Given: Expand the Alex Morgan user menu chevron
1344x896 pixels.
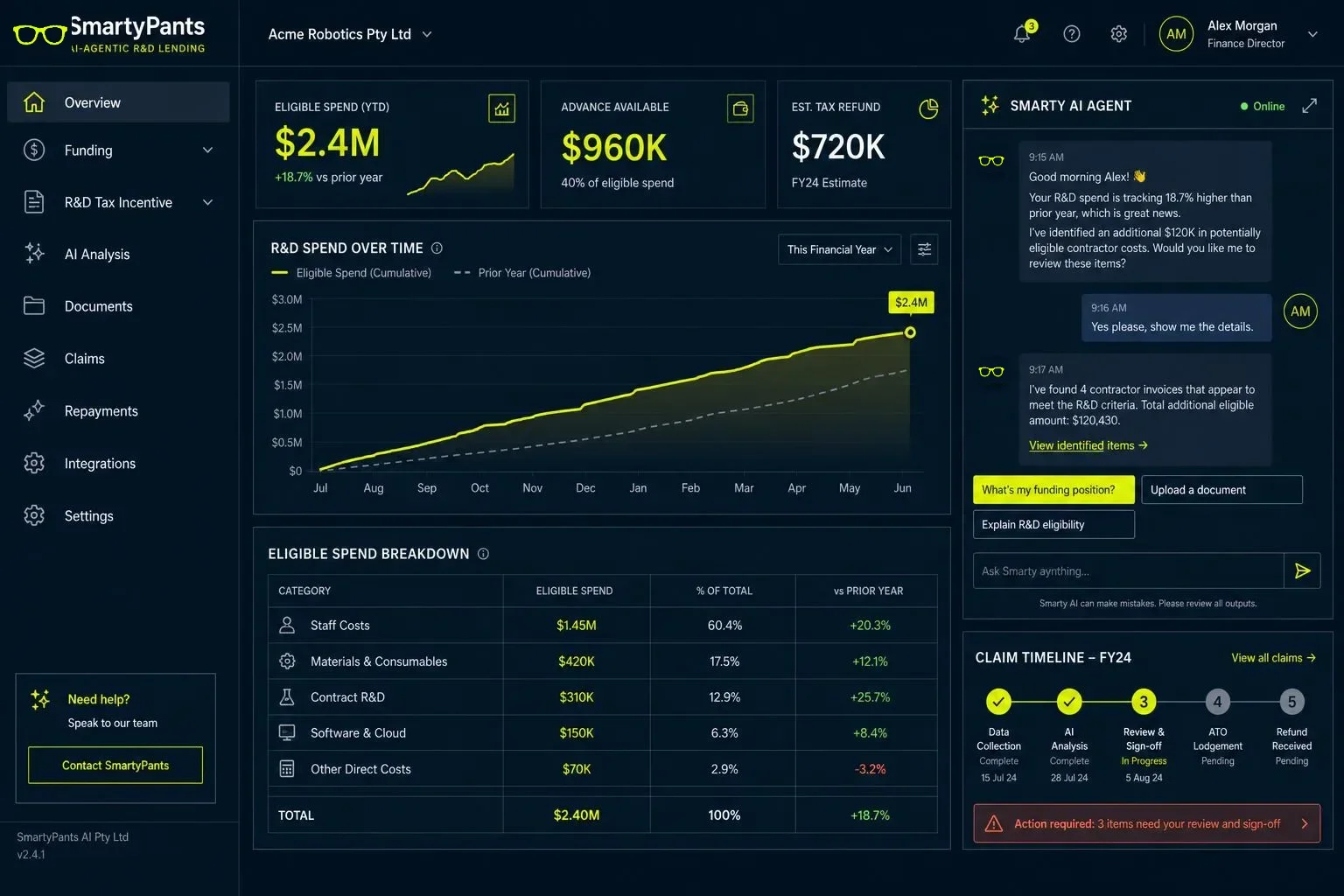Looking at the screenshot, I should point(1312,34).
